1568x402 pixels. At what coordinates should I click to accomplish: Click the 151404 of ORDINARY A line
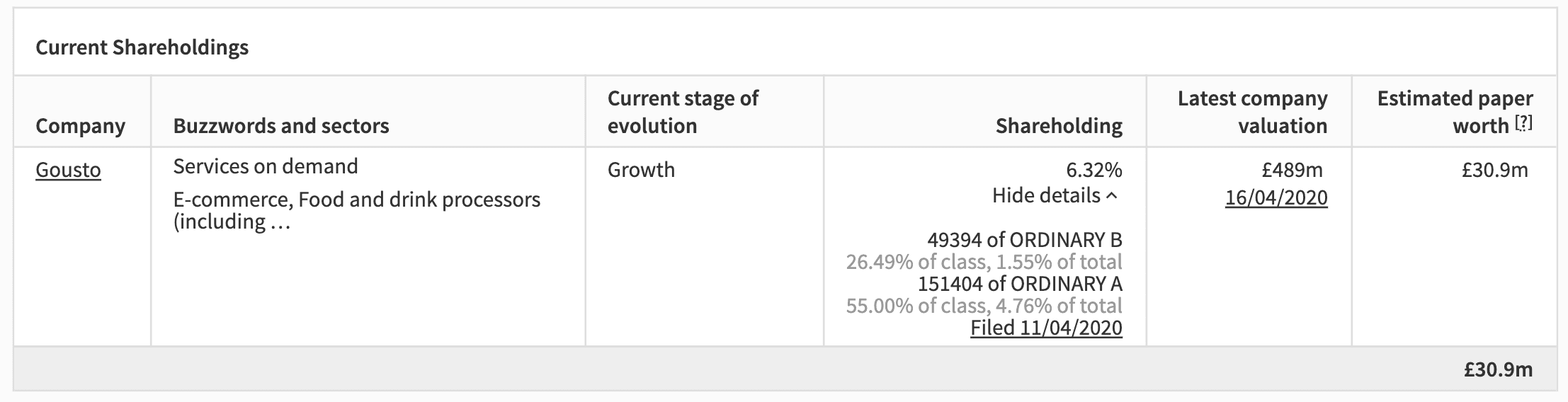[1020, 284]
